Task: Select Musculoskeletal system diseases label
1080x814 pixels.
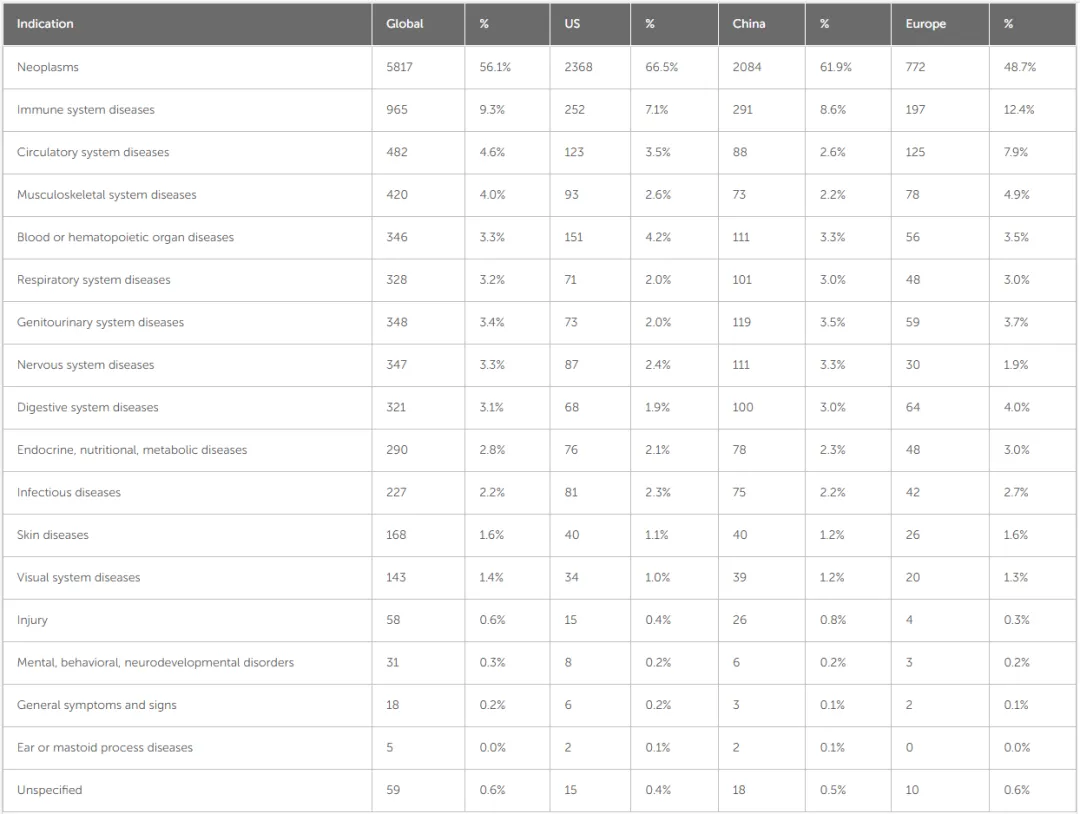Action: click(107, 195)
